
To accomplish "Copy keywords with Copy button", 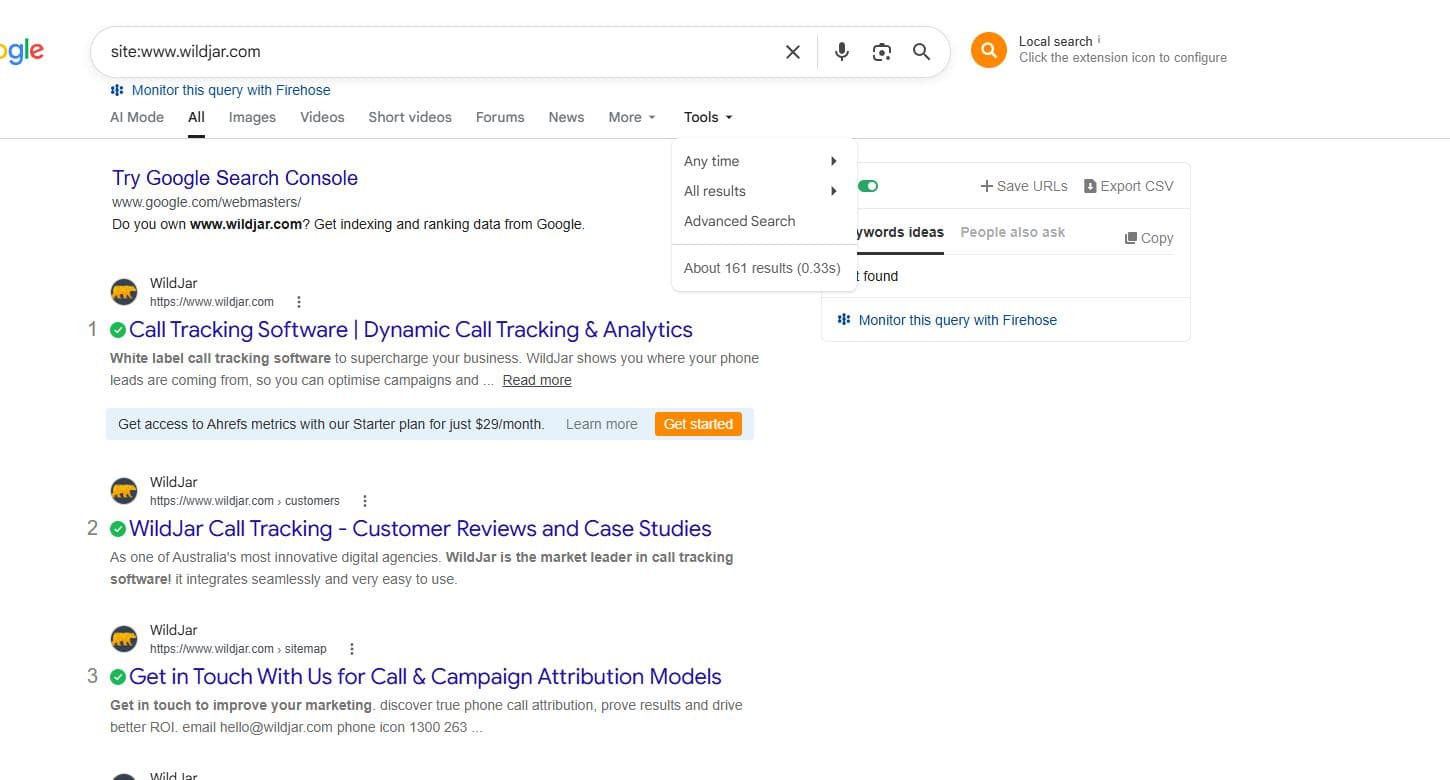I will click(1149, 238).
